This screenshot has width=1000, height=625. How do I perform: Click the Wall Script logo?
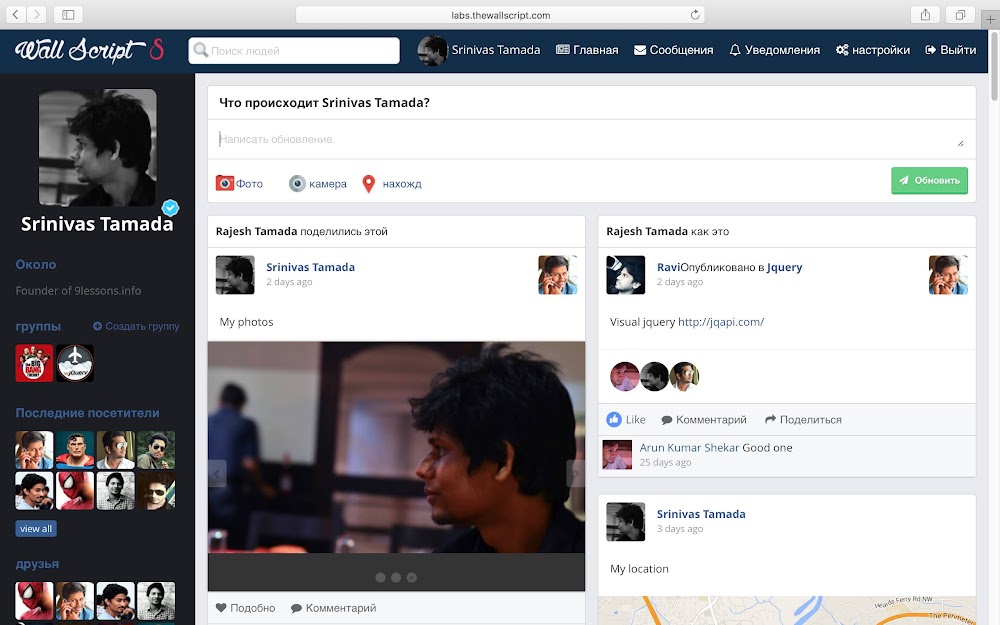click(x=89, y=50)
